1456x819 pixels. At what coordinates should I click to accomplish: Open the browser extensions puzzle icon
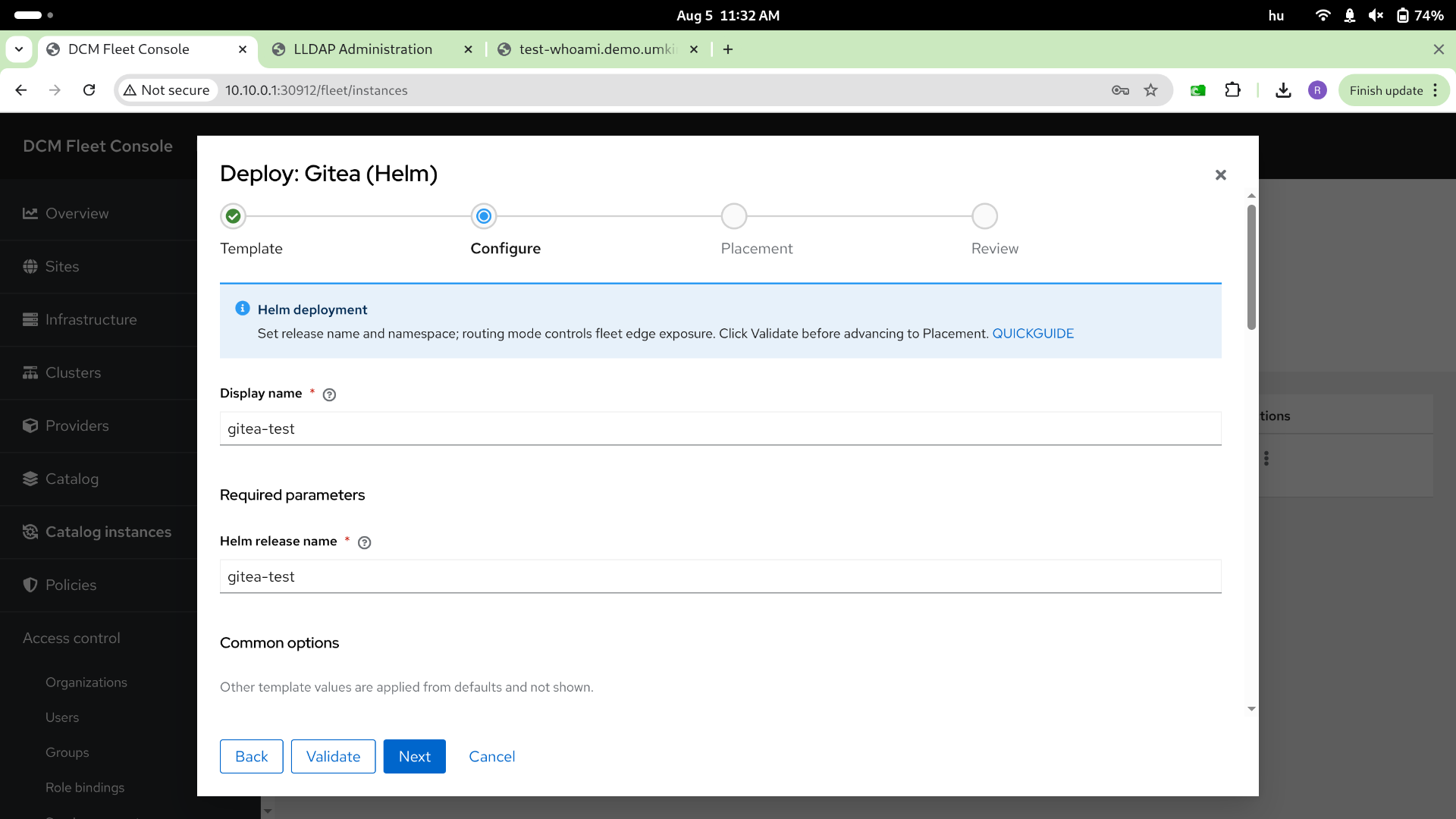tap(1233, 90)
